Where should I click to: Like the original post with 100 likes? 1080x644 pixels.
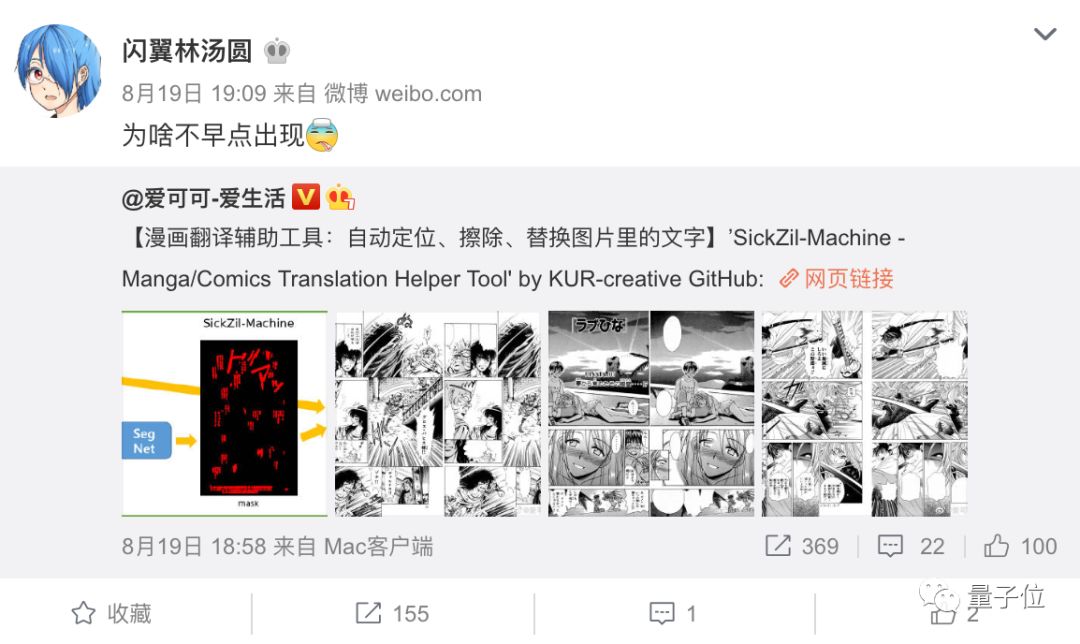click(x=1020, y=546)
